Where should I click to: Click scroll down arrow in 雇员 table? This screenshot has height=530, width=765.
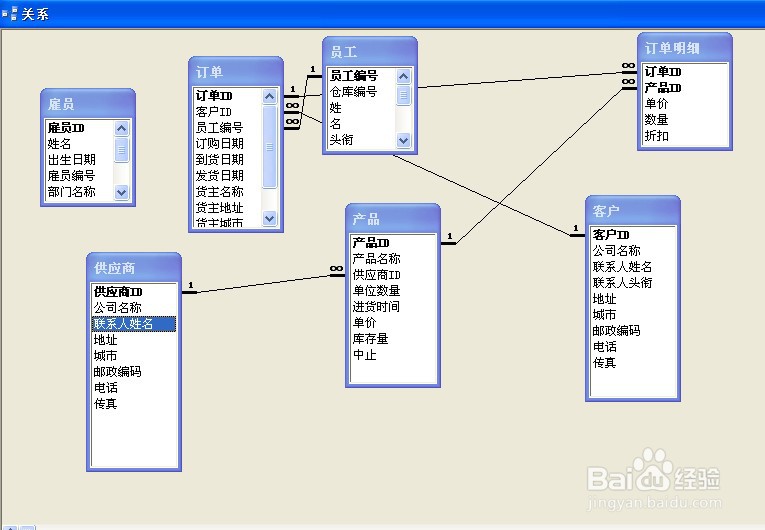pyautogui.click(x=121, y=192)
